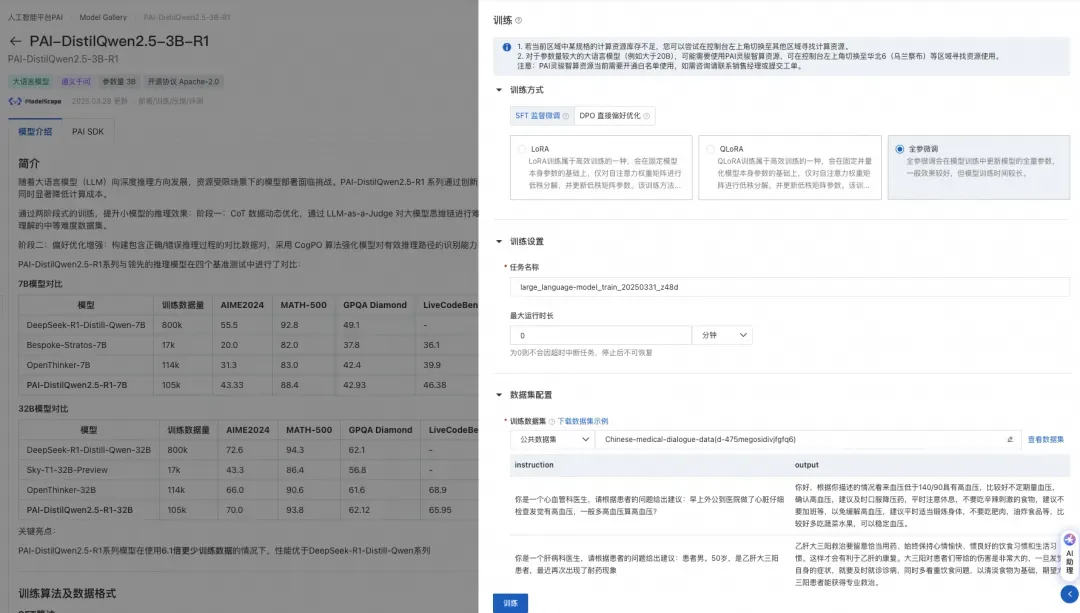Go to 人工智能平台PAI breadcrumb
This screenshot has height=613, width=1080.
(x=35, y=17)
